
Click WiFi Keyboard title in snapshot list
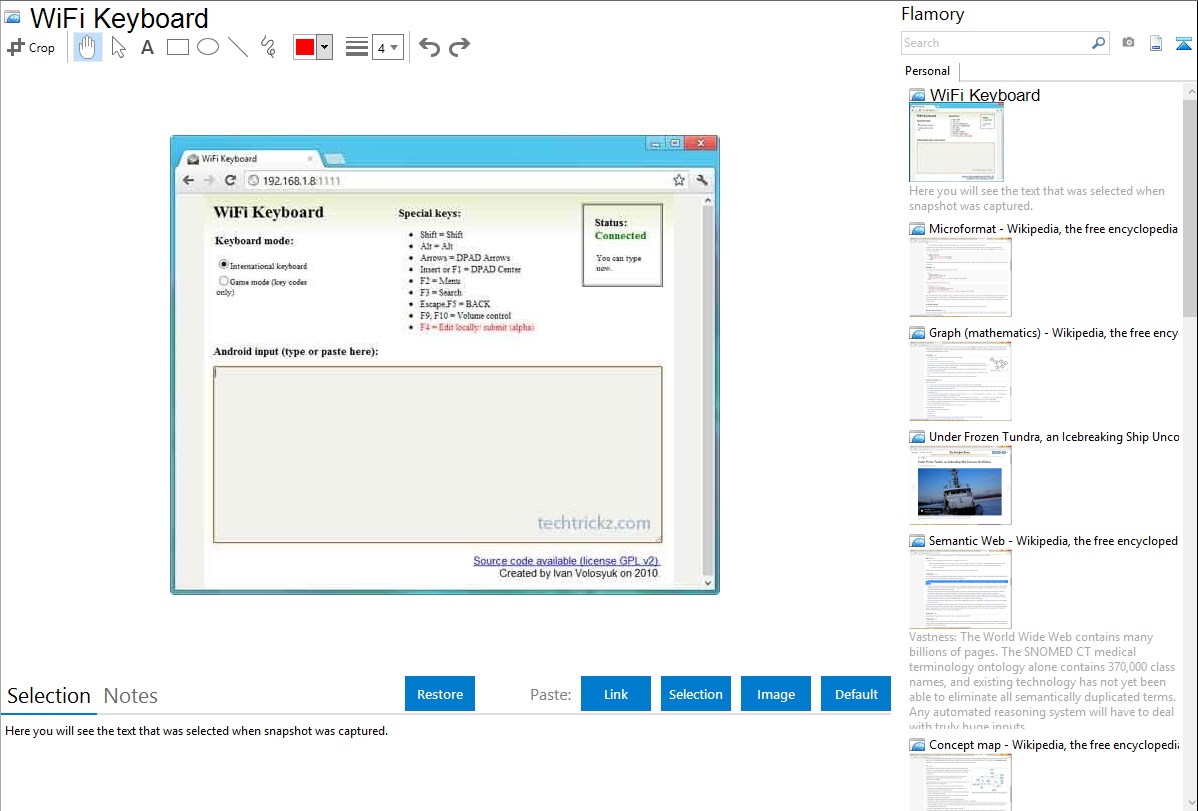[985, 95]
